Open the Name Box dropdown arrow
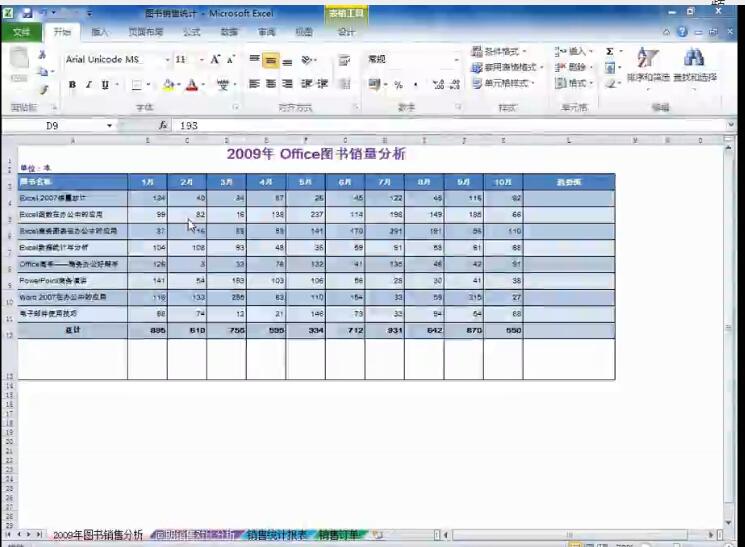Image resolution: width=745 pixels, height=547 pixels. pos(109,125)
